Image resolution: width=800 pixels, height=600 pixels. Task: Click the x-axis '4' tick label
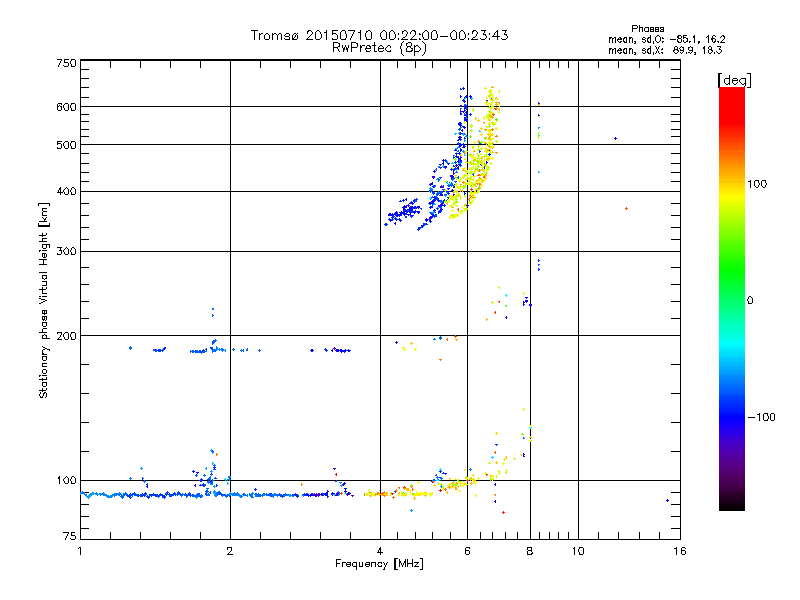(380, 551)
